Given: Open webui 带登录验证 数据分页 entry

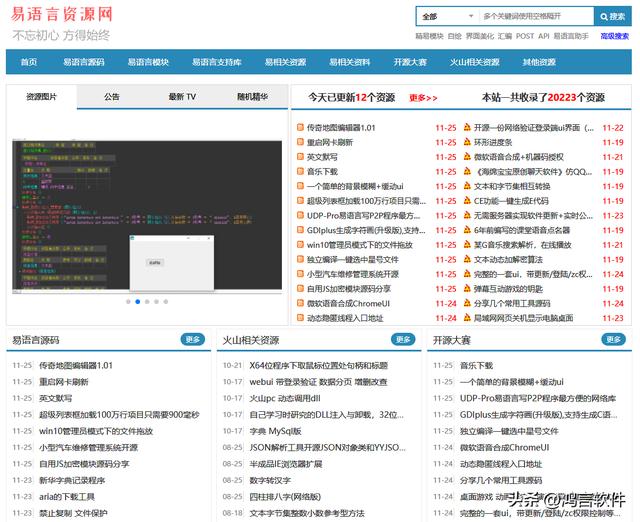Looking at the screenshot, I should tap(318, 382).
